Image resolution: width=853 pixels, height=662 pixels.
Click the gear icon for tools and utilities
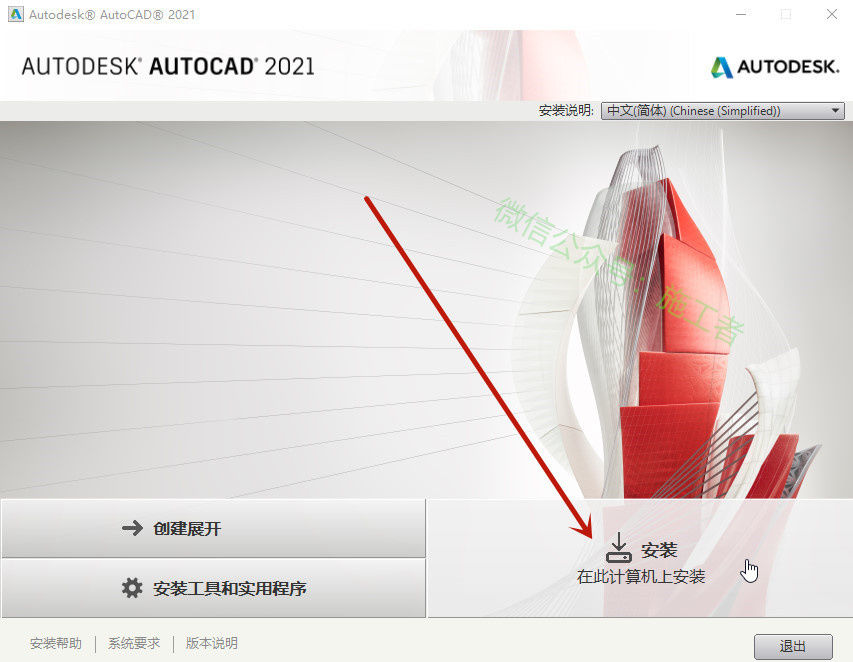click(x=132, y=588)
